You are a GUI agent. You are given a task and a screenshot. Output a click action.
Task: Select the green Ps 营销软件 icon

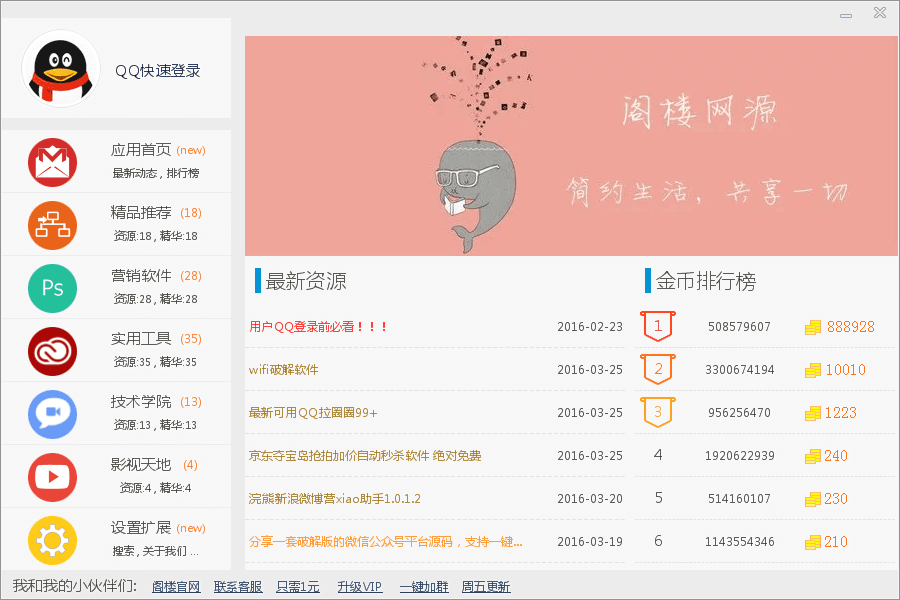tap(52, 288)
